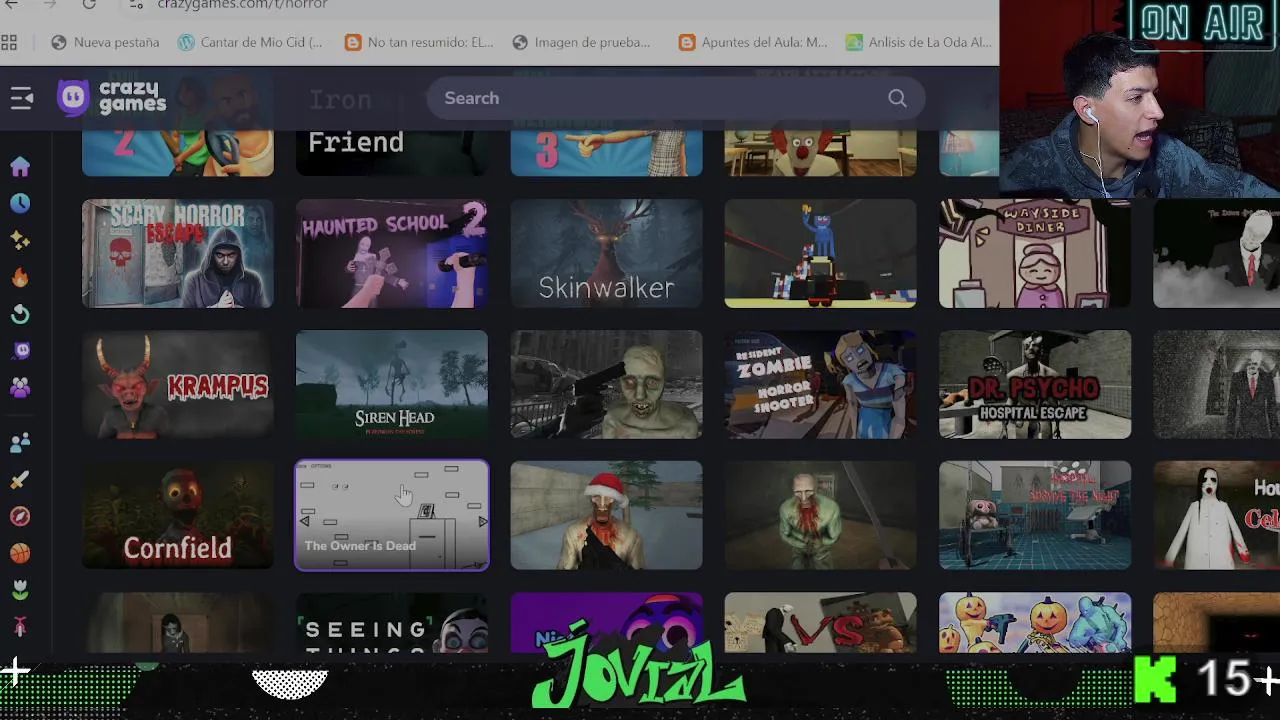
Task: Open the browser apps grid icon
Action: pyautogui.click(x=9, y=42)
